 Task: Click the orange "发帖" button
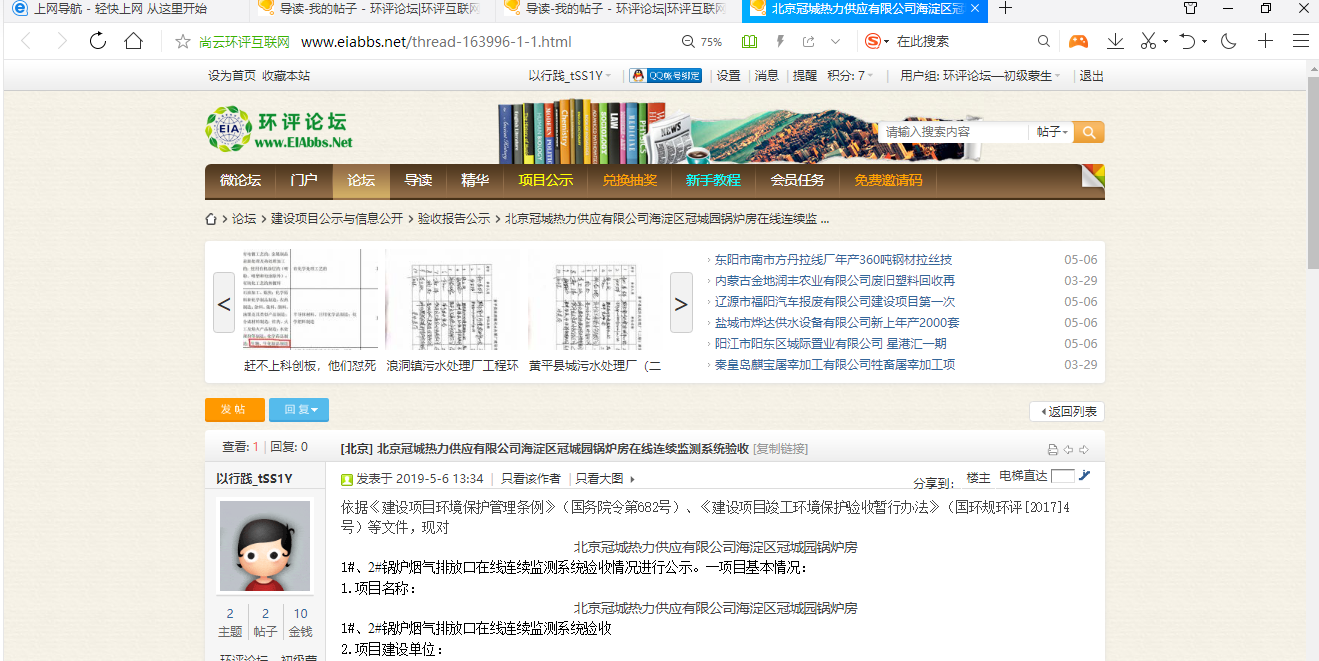click(x=235, y=410)
